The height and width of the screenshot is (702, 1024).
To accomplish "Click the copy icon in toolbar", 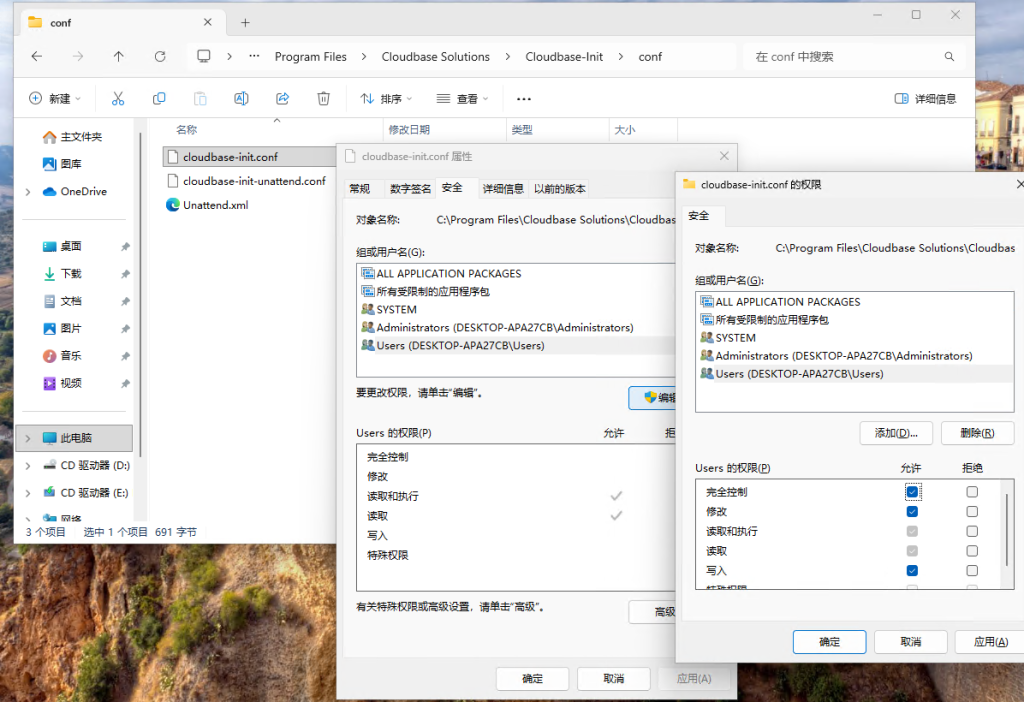I will tap(159, 98).
